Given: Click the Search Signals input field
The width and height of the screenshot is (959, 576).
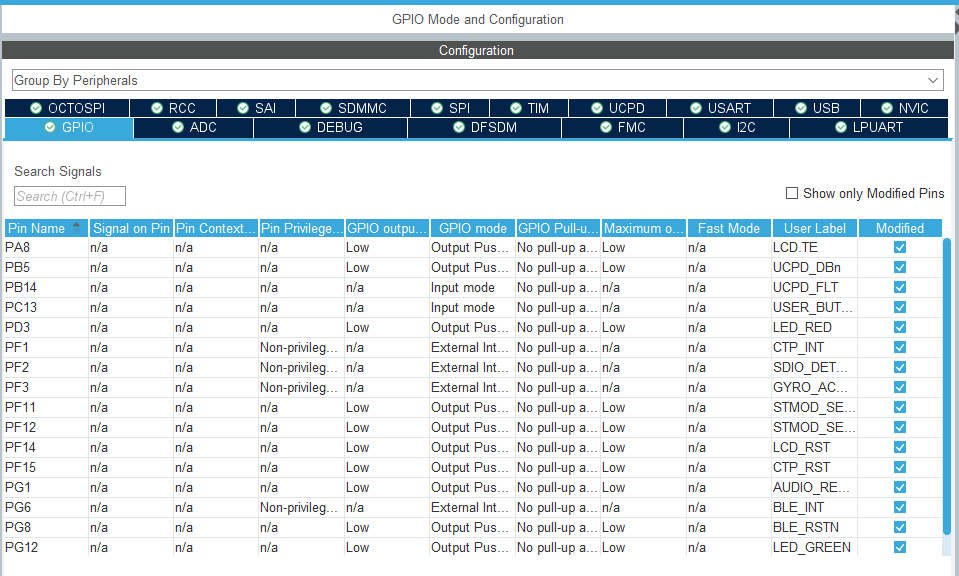Looking at the screenshot, I should click(69, 195).
